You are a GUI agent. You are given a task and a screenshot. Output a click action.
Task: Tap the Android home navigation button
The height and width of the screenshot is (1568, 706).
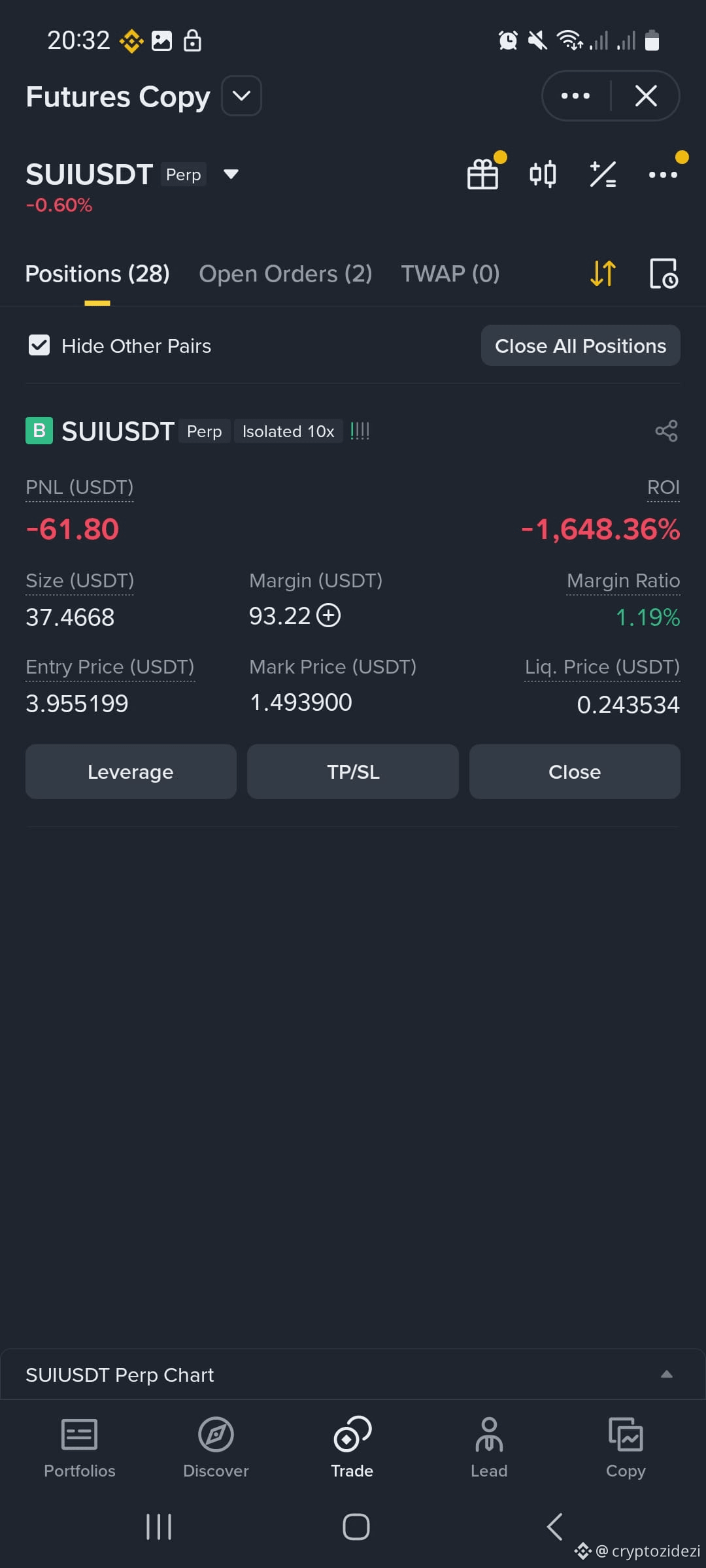click(356, 1527)
